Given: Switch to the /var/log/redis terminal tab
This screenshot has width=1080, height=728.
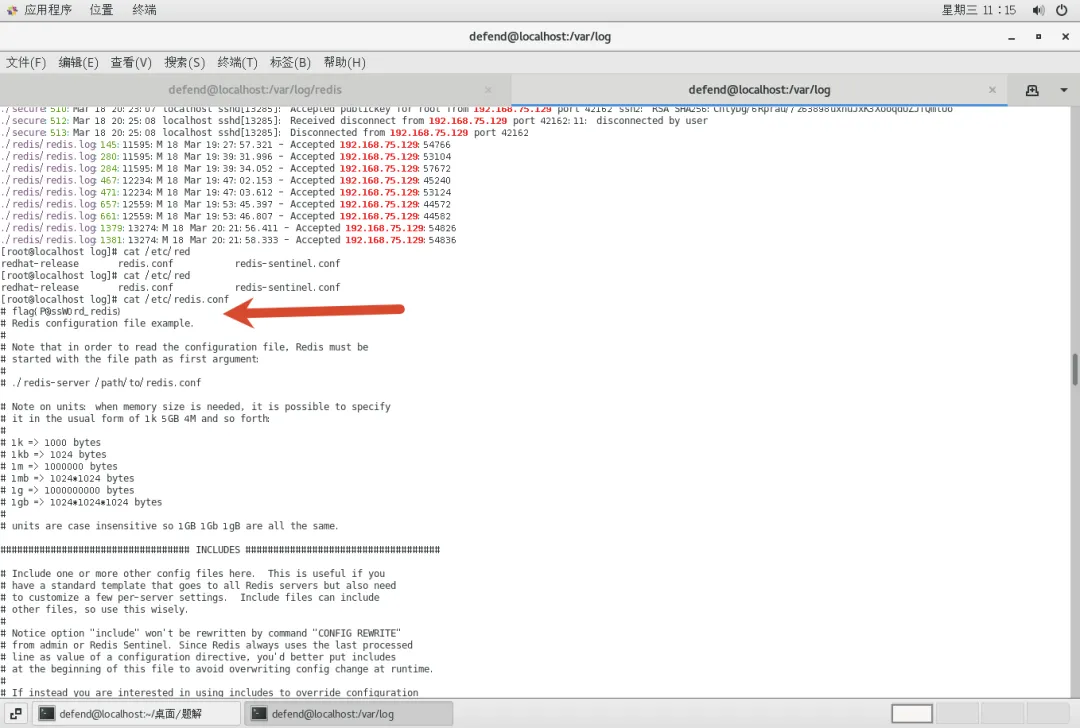Looking at the screenshot, I should [255, 90].
